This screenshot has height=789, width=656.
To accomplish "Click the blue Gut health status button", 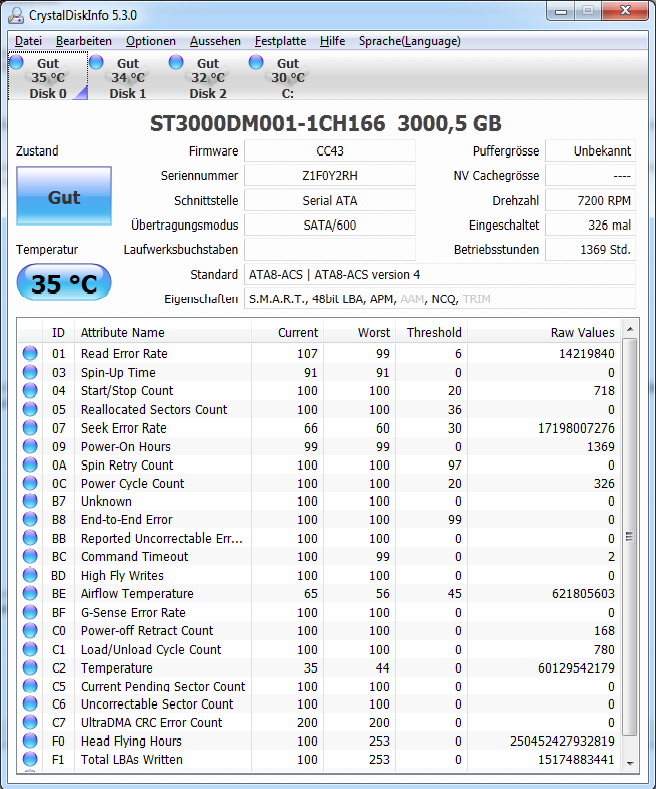I will point(64,196).
